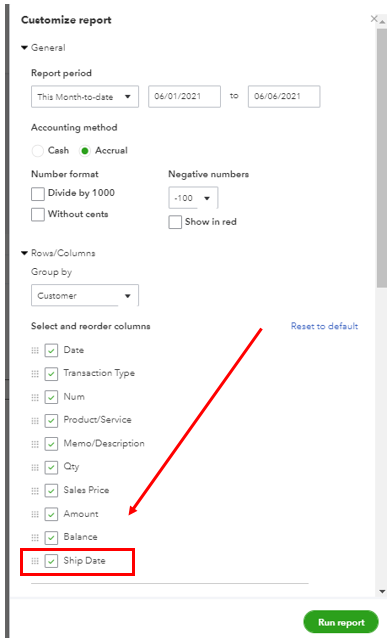
Task: Open the Negative numbers -100 dropdown
Action: [x=193, y=198]
